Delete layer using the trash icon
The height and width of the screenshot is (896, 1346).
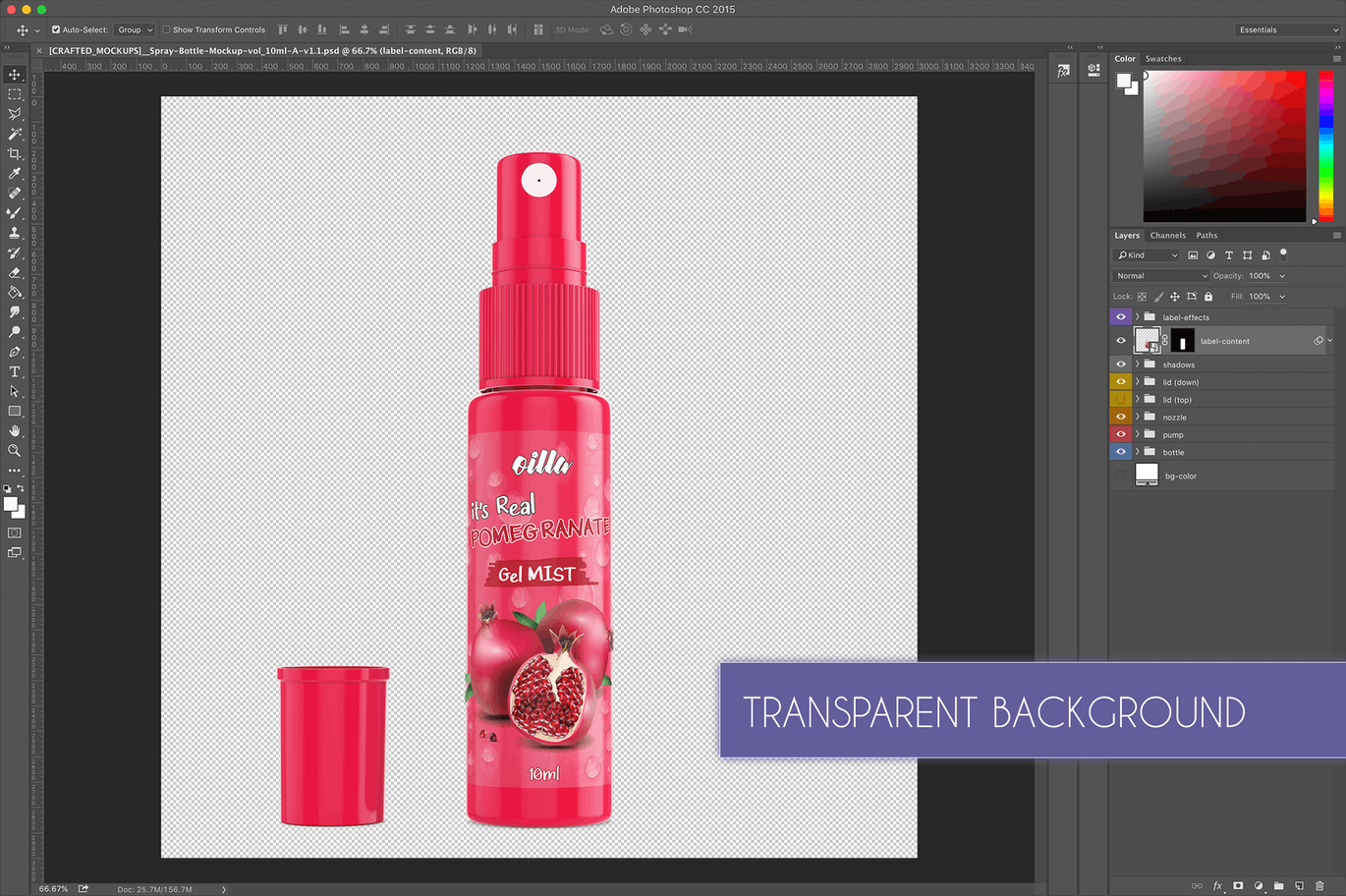click(x=1320, y=885)
